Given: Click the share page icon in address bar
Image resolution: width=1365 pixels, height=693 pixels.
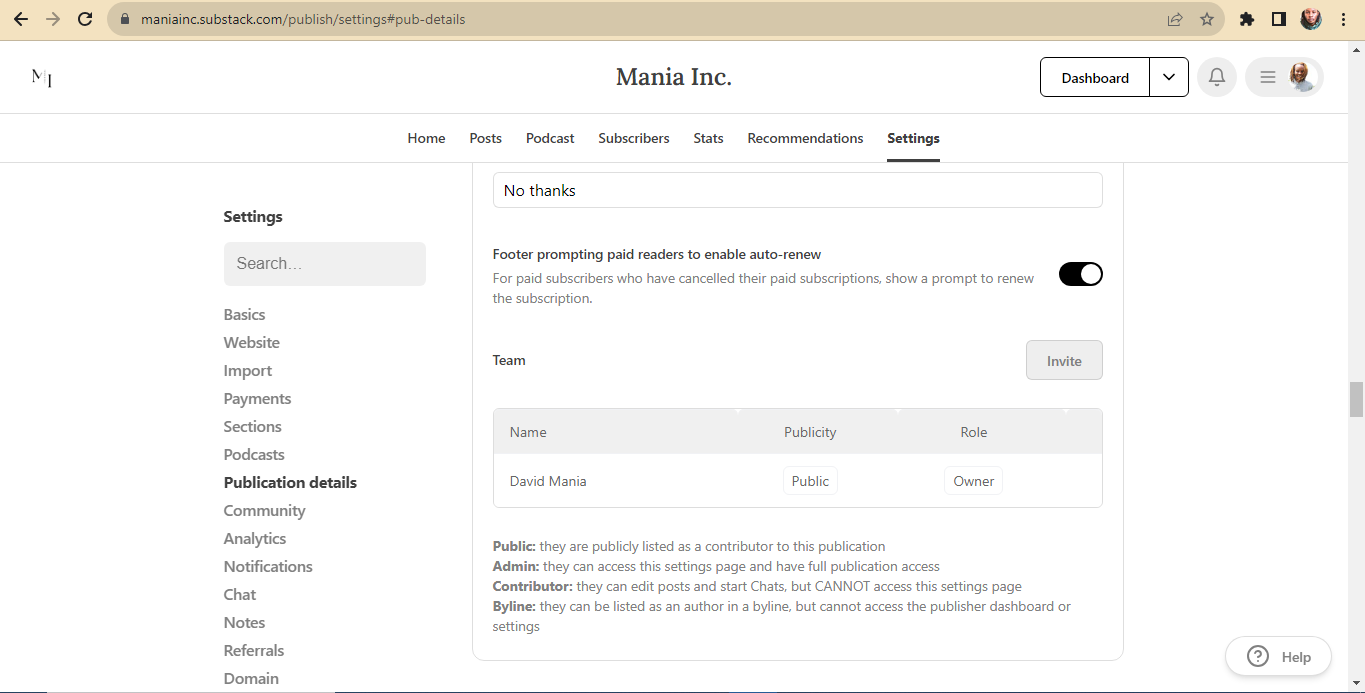Looking at the screenshot, I should point(1175,19).
